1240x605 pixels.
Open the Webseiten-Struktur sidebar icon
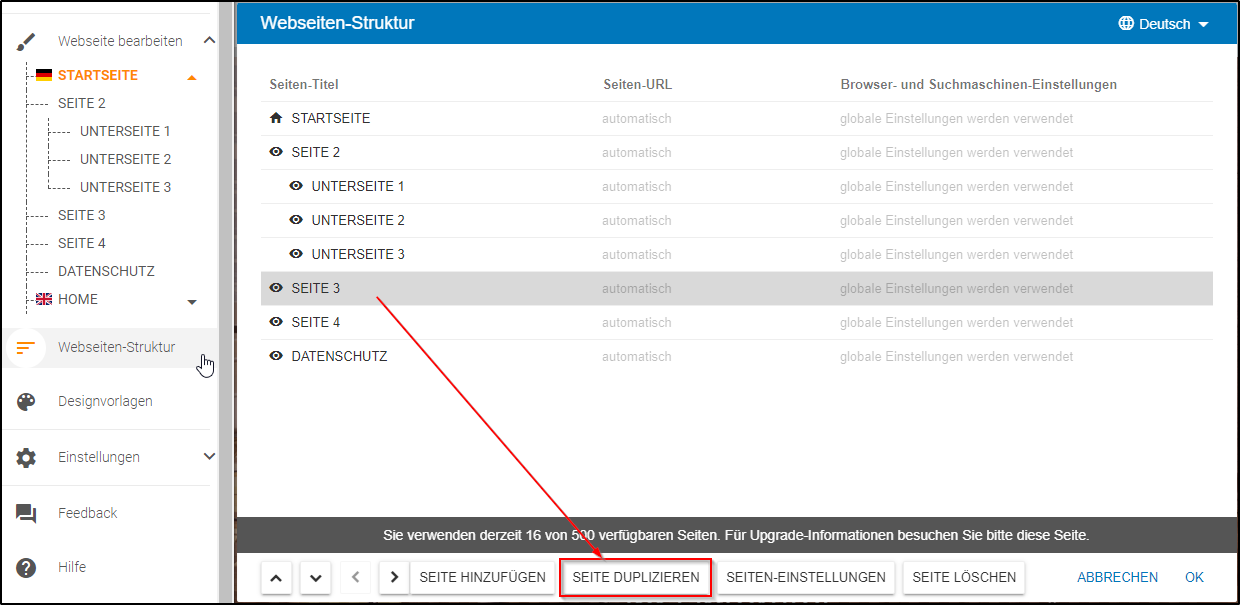(x=26, y=347)
